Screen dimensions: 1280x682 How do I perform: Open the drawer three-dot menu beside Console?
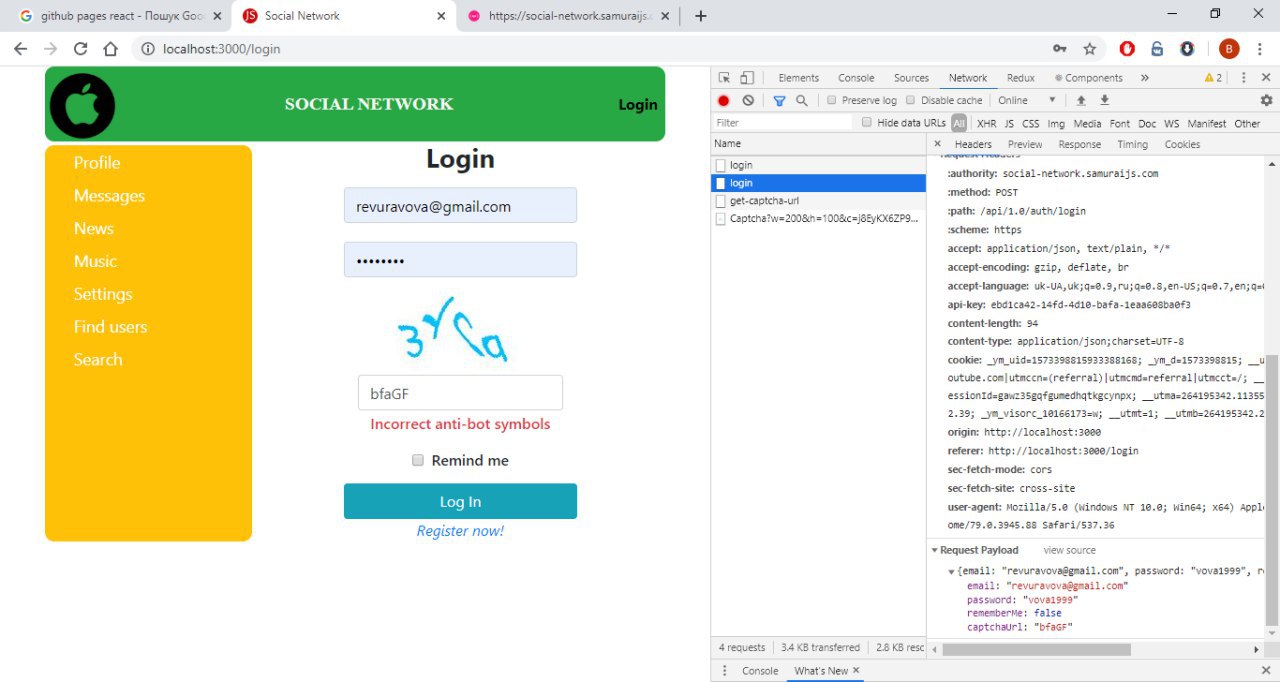pyautogui.click(x=725, y=671)
